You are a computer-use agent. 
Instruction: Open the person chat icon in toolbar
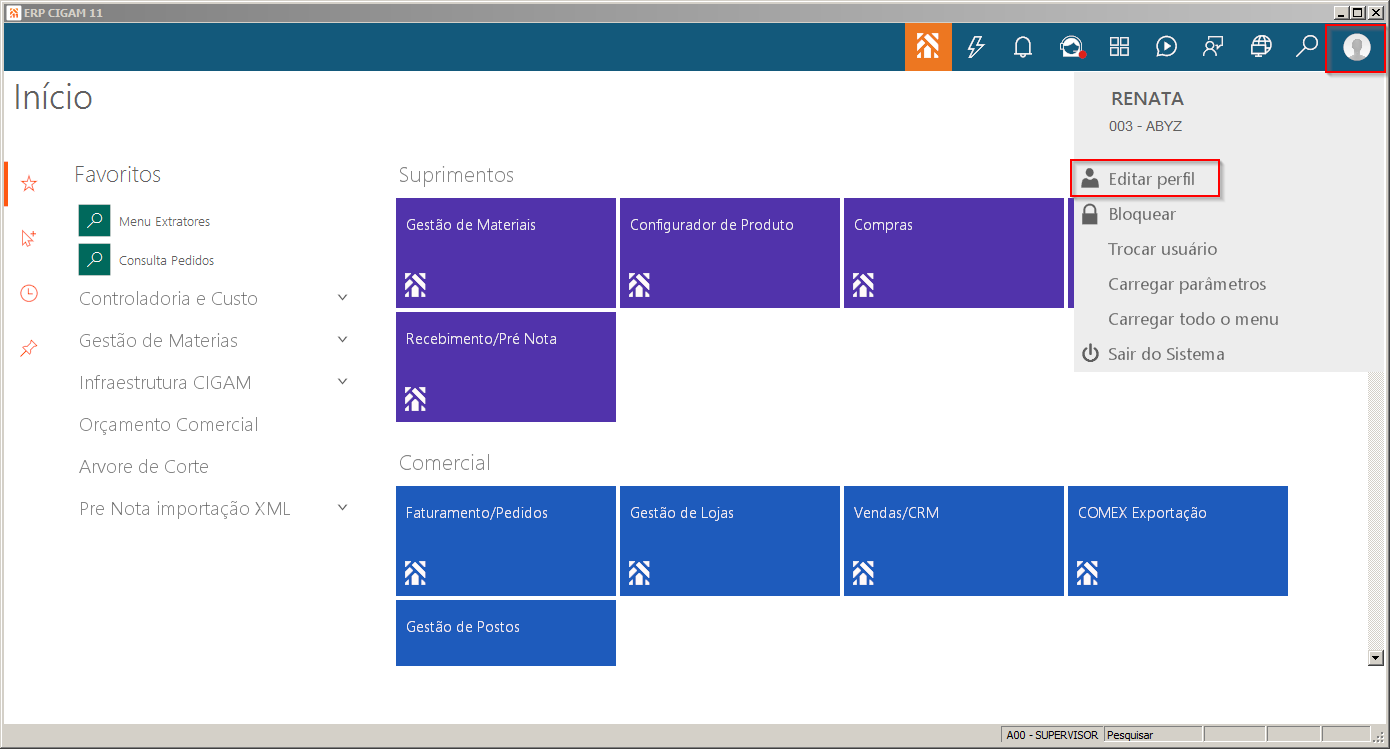pyautogui.click(x=1213, y=47)
